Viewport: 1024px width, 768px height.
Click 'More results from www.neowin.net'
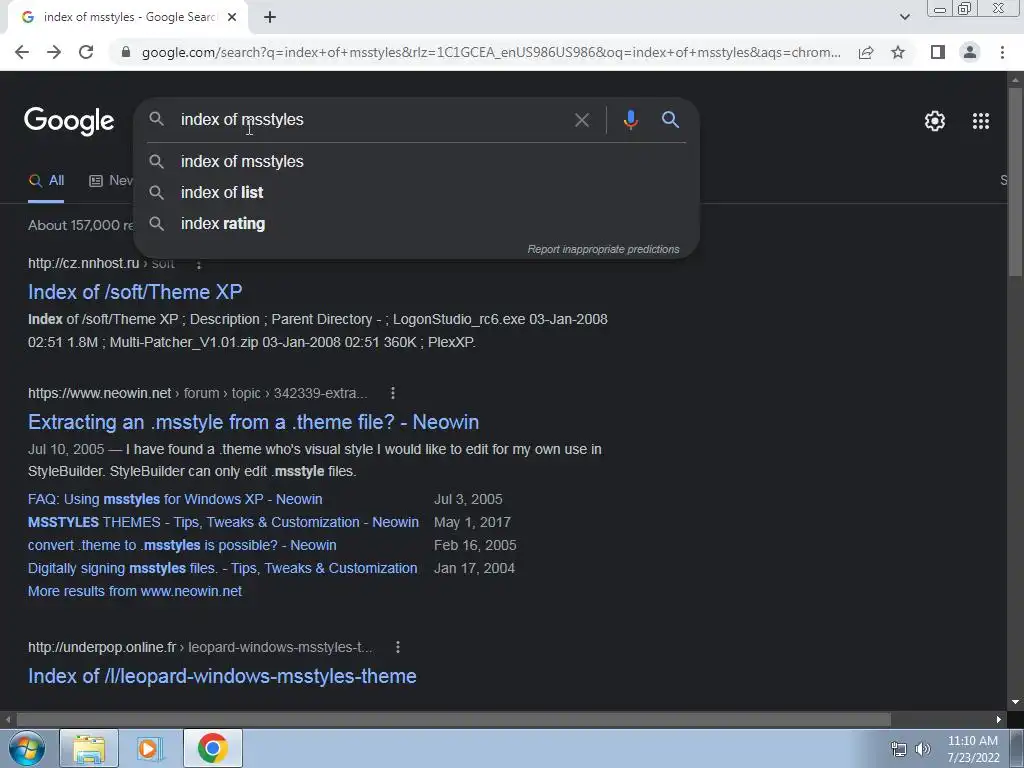[135, 591]
